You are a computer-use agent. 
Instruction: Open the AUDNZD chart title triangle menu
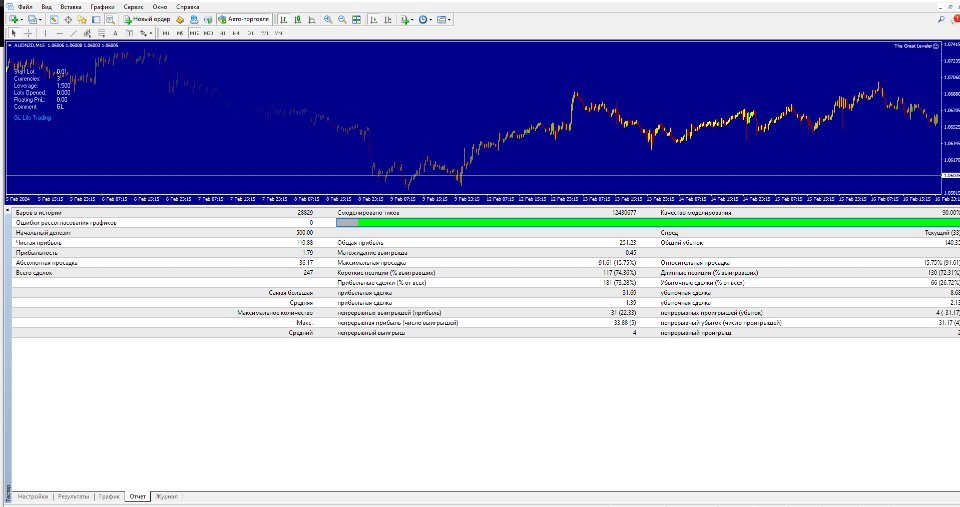click(x=9, y=45)
